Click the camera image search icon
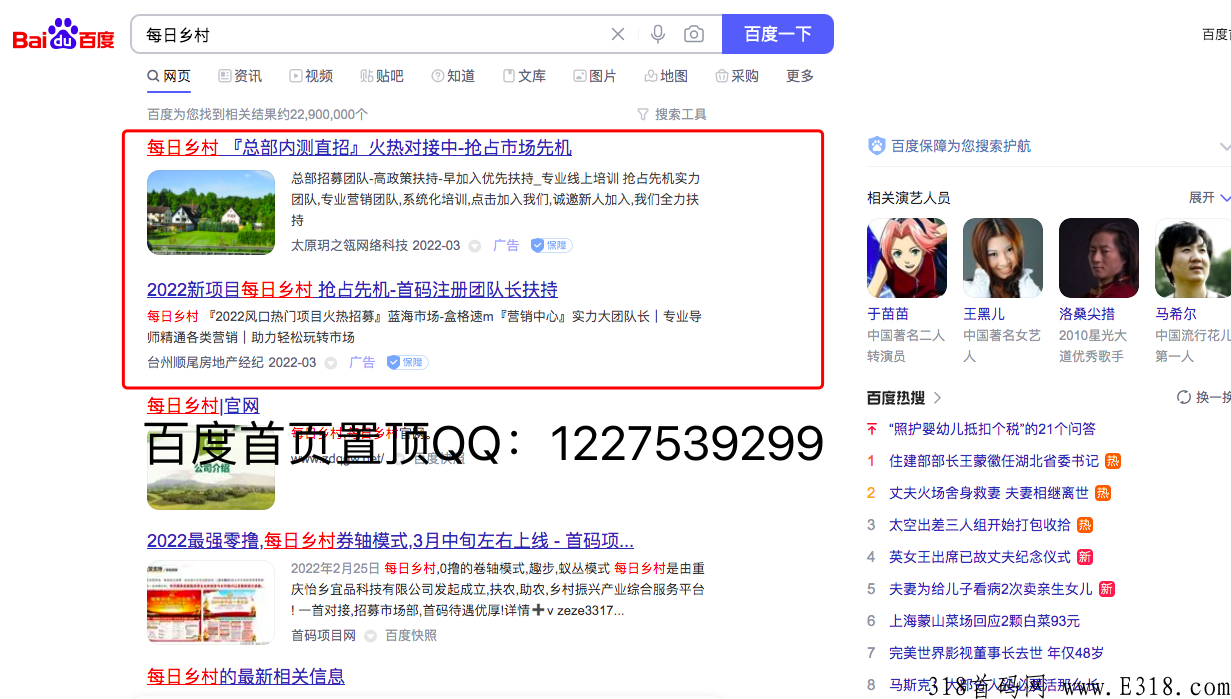1231x699 pixels. tap(694, 34)
